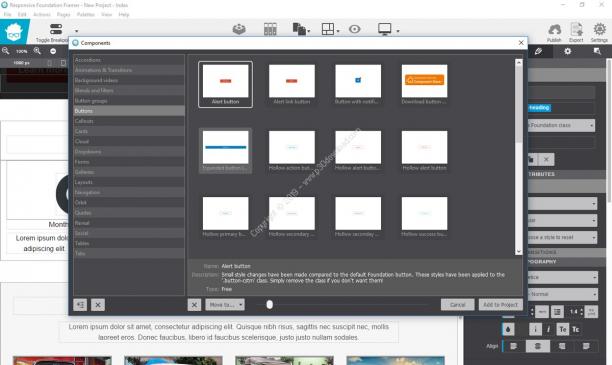Click the Export icon

tap(576, 30)
